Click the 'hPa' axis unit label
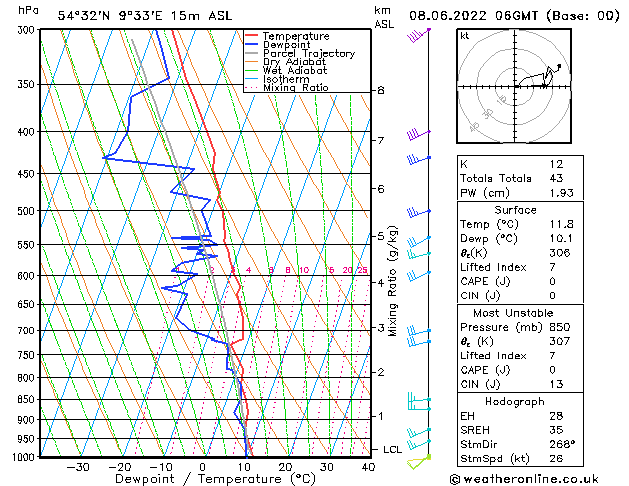629x486 pixels. 28,11
